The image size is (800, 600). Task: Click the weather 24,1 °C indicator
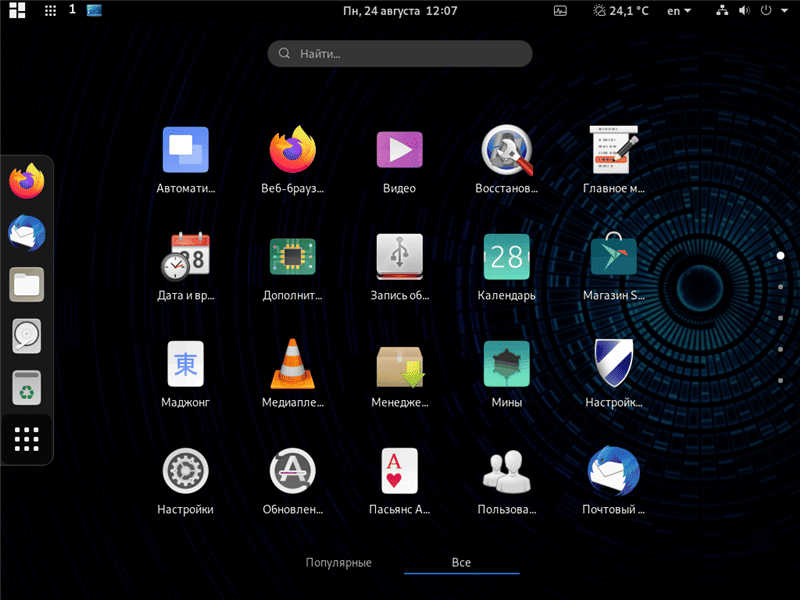620,11
